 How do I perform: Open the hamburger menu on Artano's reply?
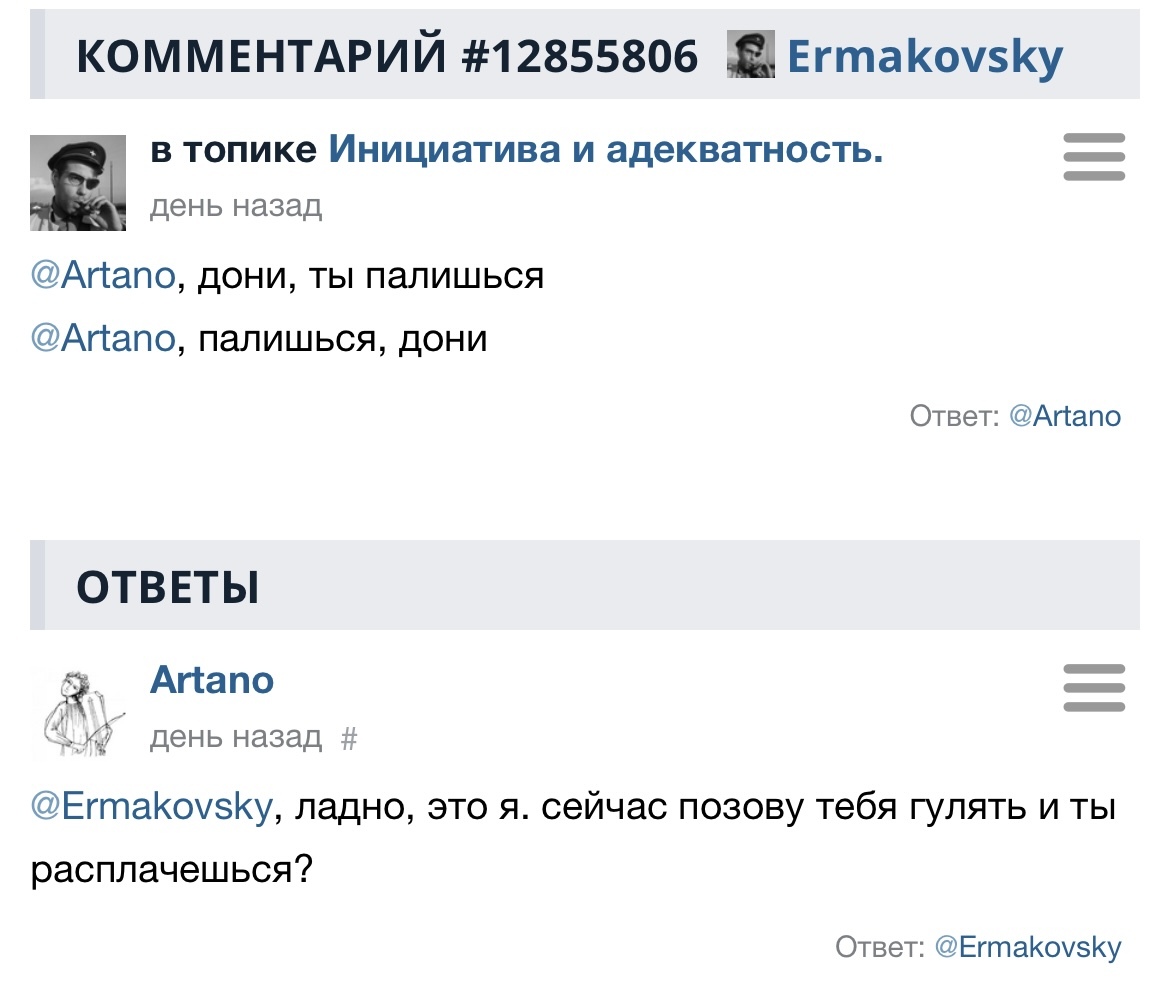pos(1093,688)
